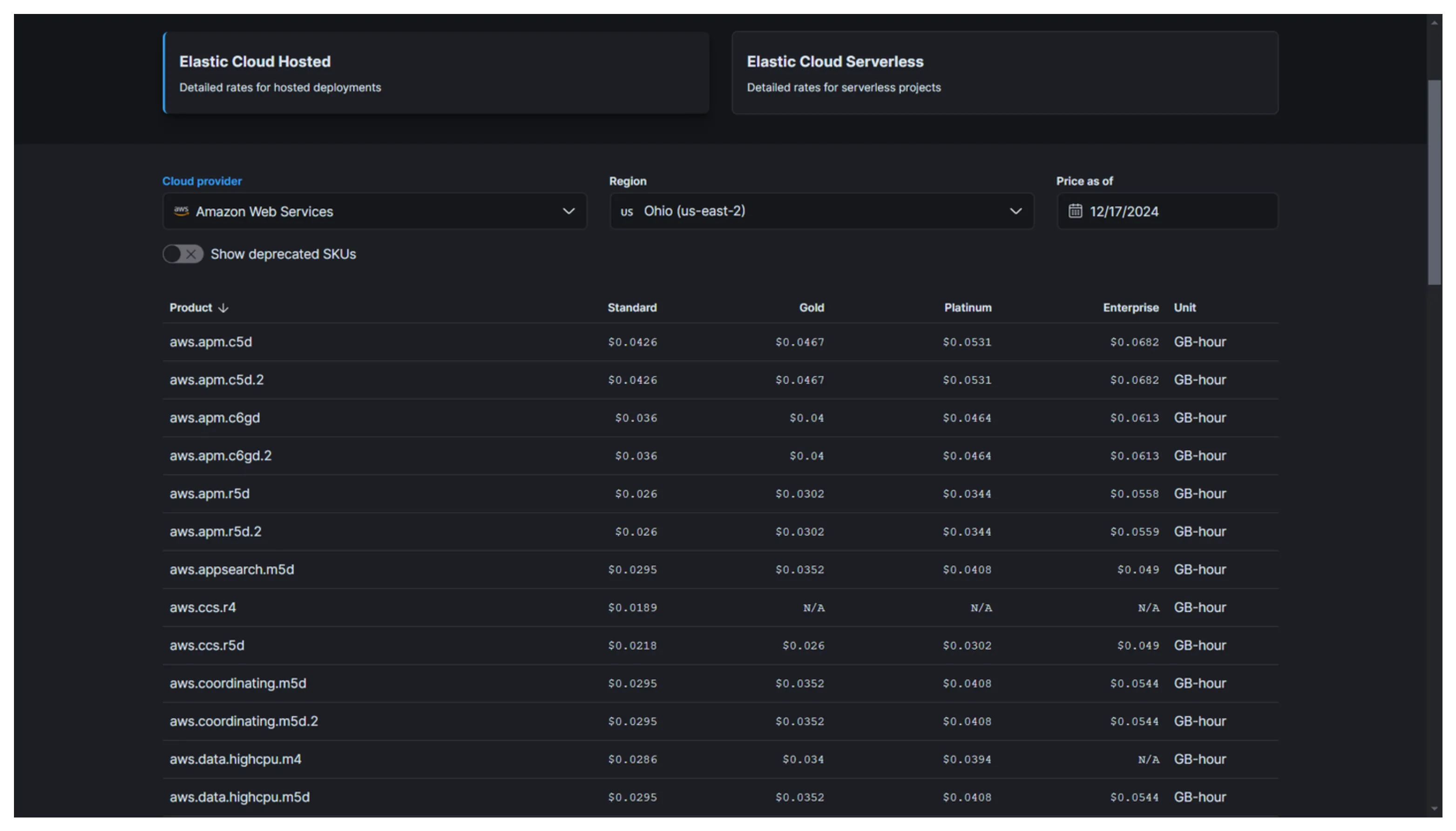1456x831 pixels.
Task: Sort by the Product column header
Action: click(190, 308)
